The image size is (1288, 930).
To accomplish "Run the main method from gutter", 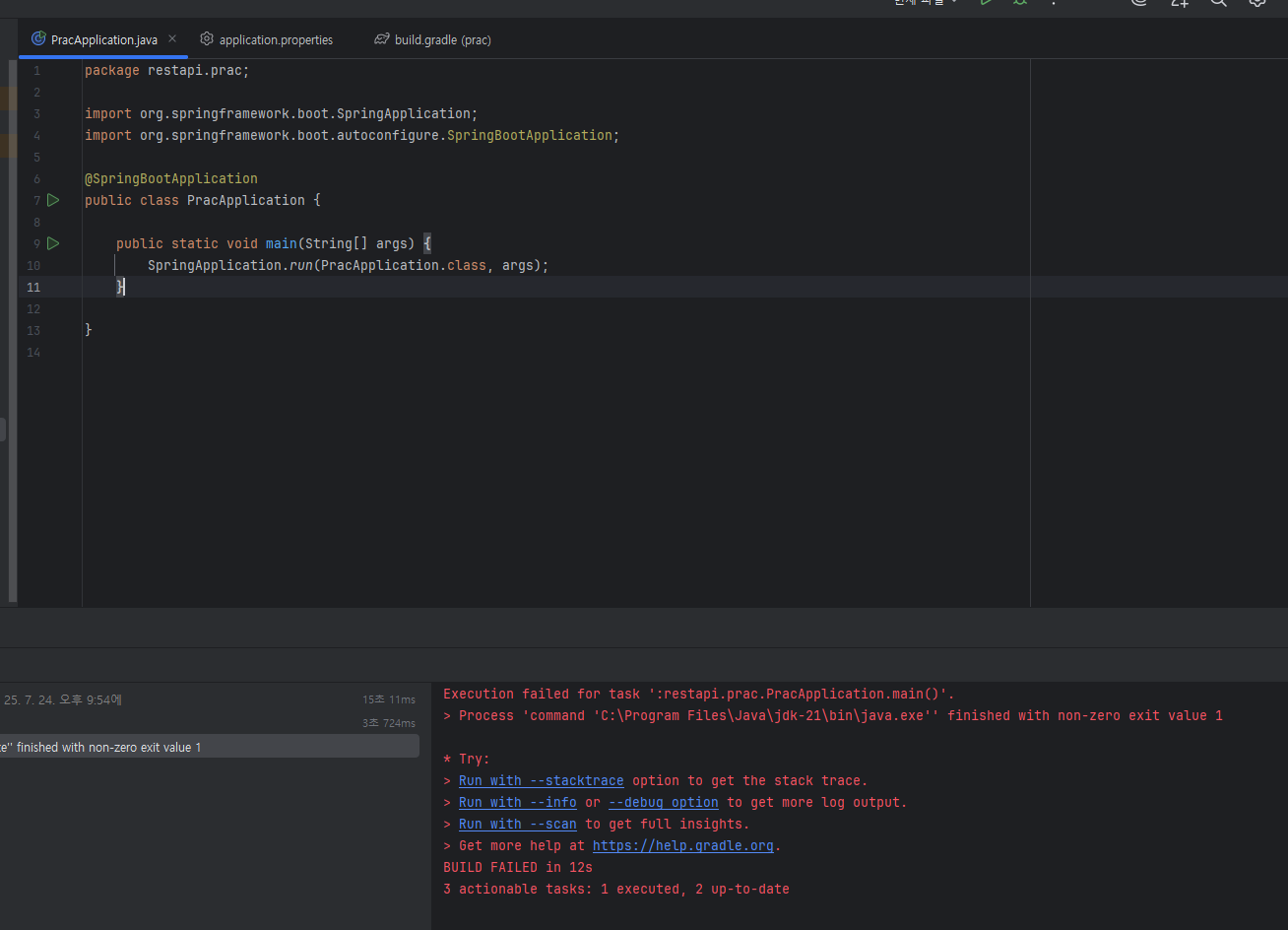I will click(53, 243).
